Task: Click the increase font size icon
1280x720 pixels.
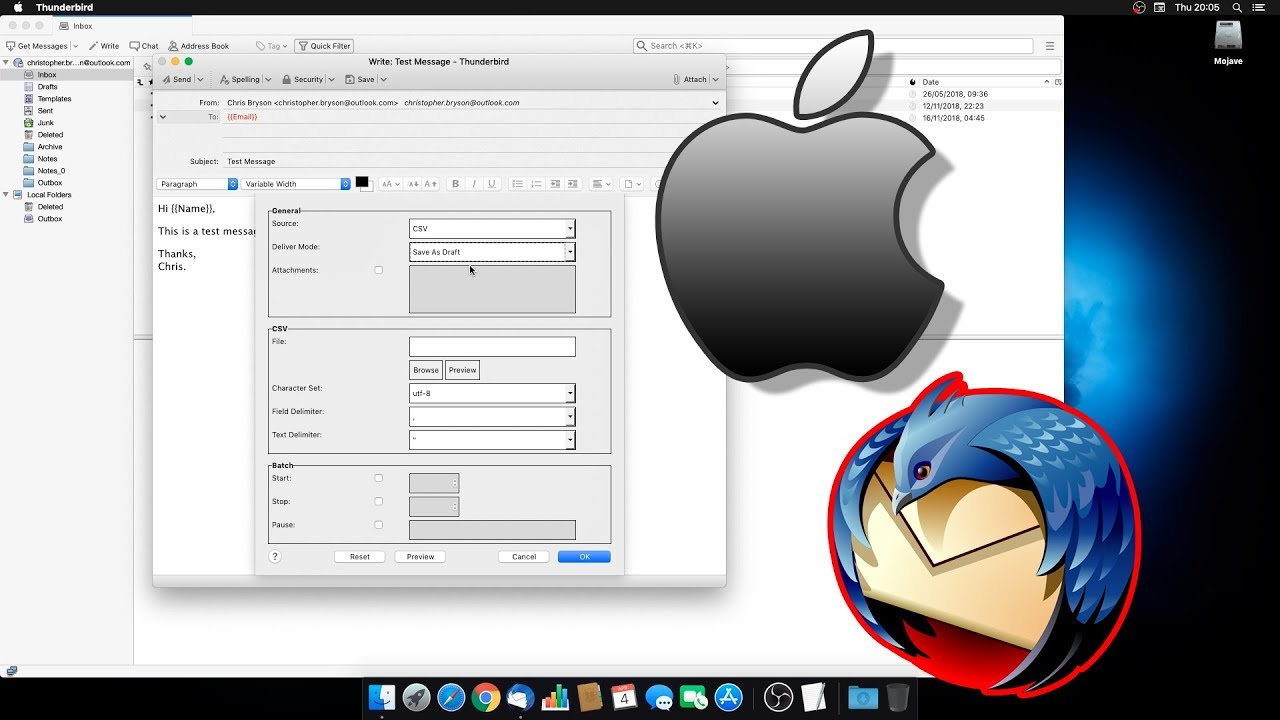Action: [x=430, y=184]
